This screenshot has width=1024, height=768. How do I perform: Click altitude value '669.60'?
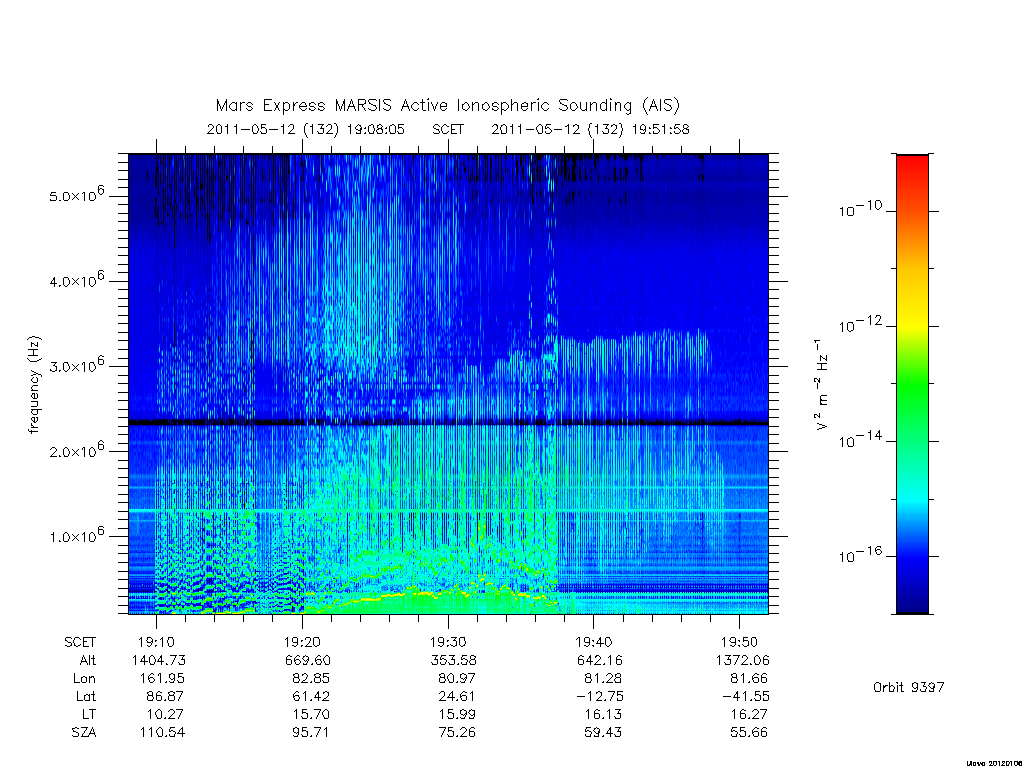[308, 660]
